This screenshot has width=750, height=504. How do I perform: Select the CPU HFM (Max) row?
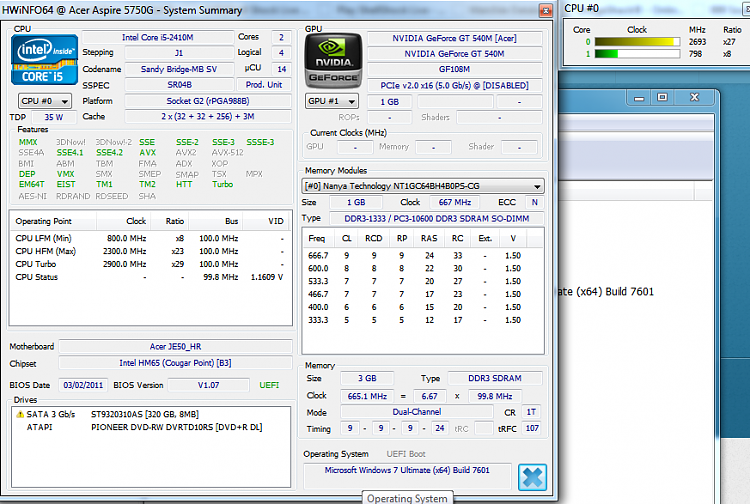150,251
